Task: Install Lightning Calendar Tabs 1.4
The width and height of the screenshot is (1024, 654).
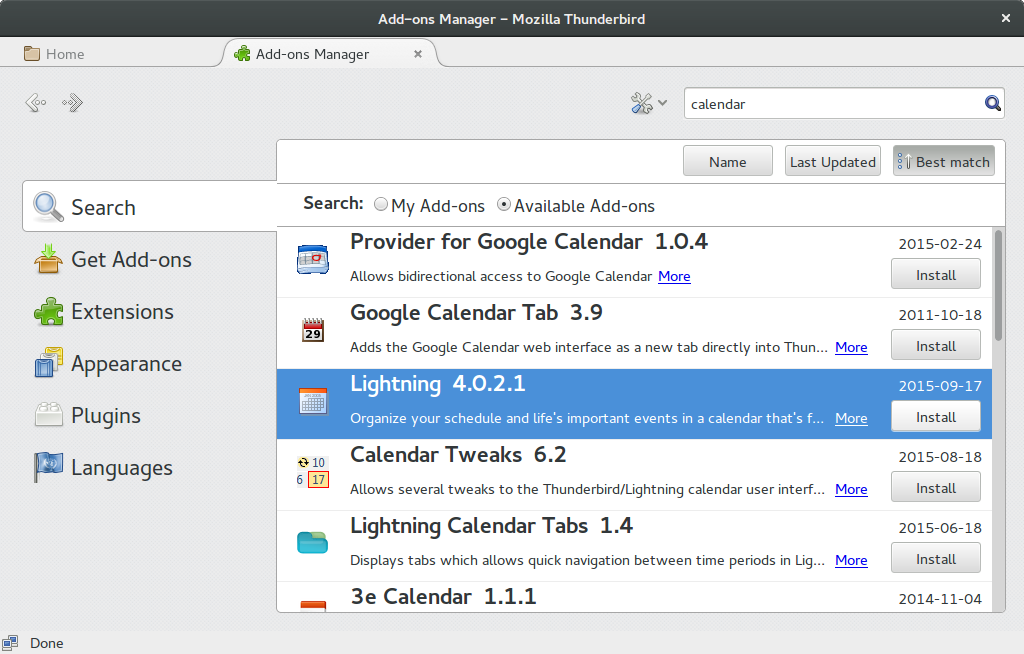Action: [x=936, y=559]
